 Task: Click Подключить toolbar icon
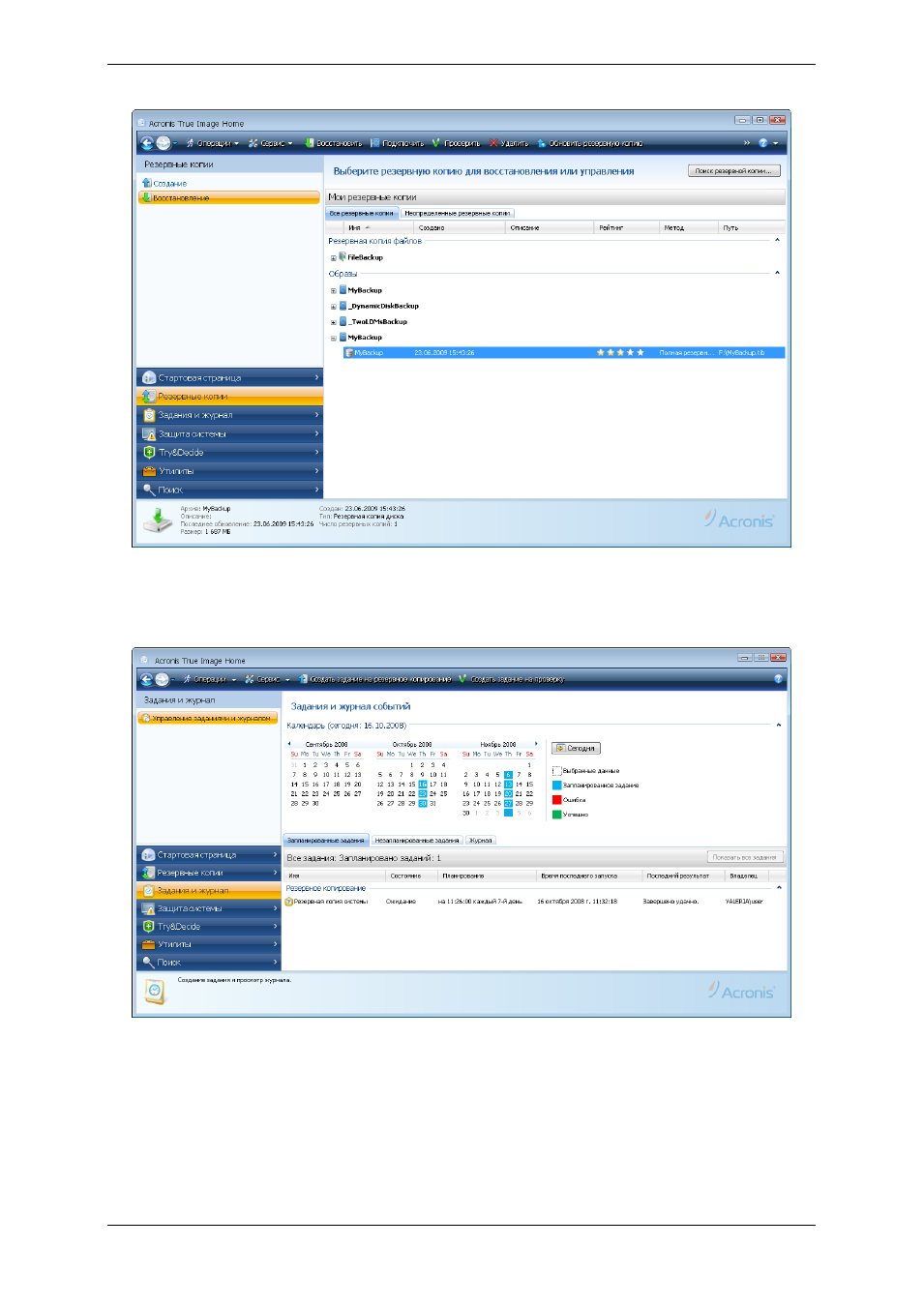click(x=374, y=143)
